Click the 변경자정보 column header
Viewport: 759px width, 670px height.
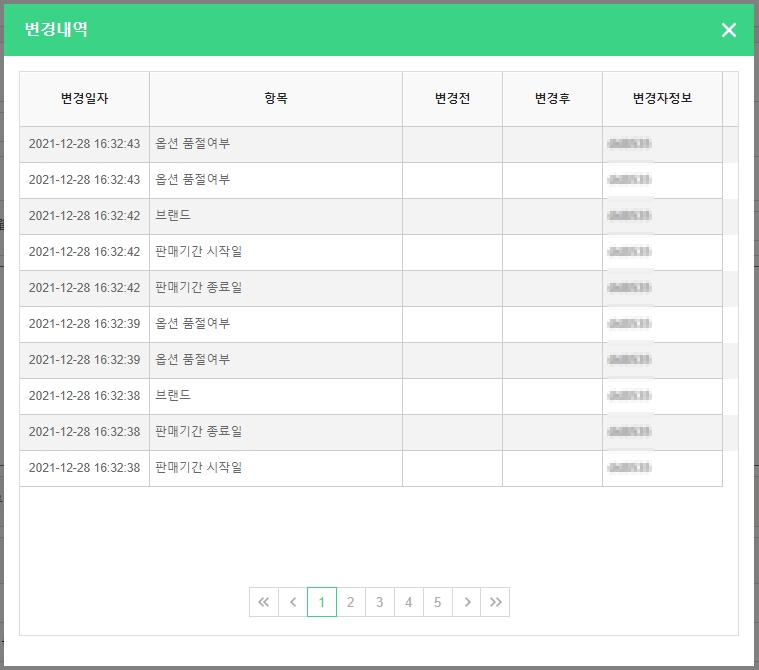click(662, 99)
